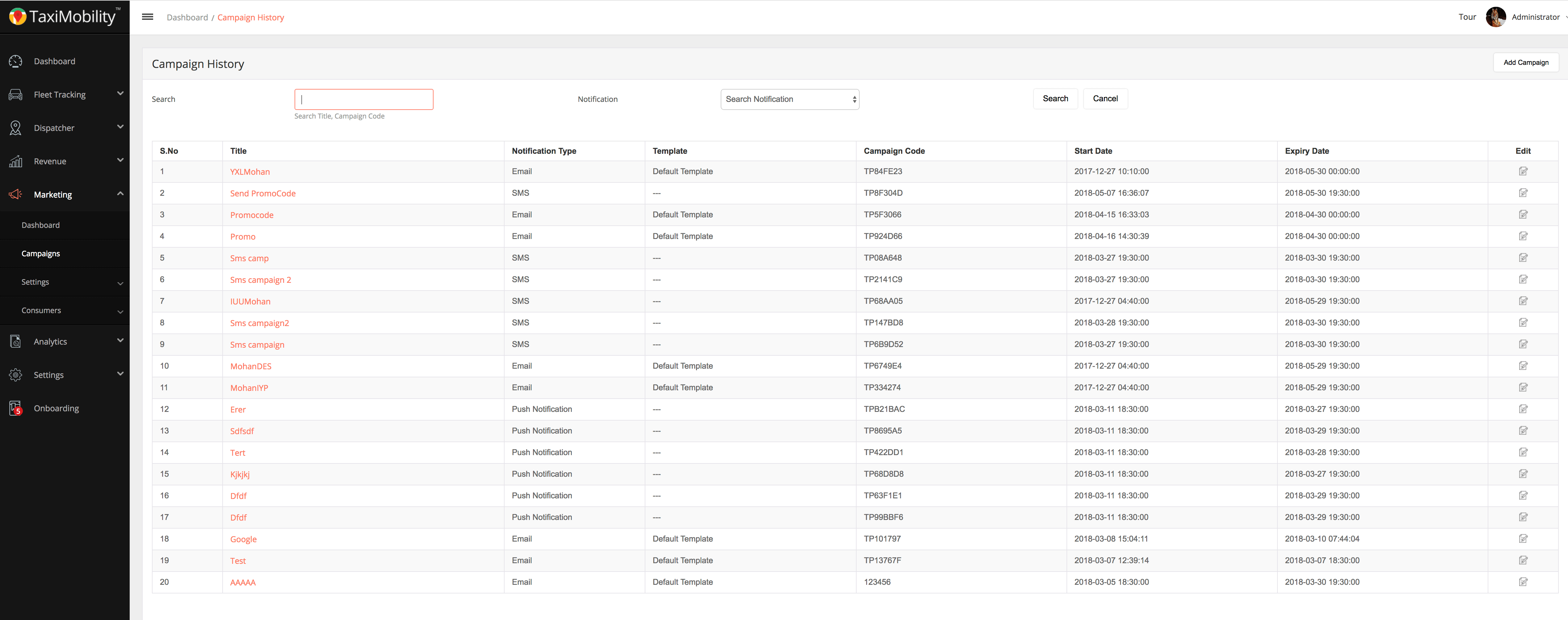The image size is (1568, 620).
Task: Open the Administrator avatar picture
Action: click(x=1495, y=17)
